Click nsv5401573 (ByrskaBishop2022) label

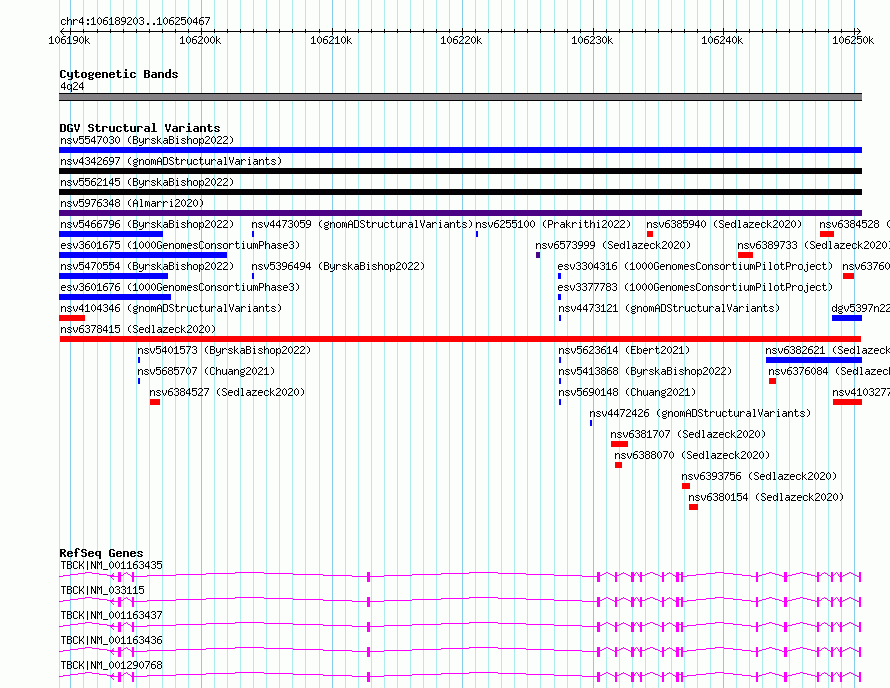[224, 350]
